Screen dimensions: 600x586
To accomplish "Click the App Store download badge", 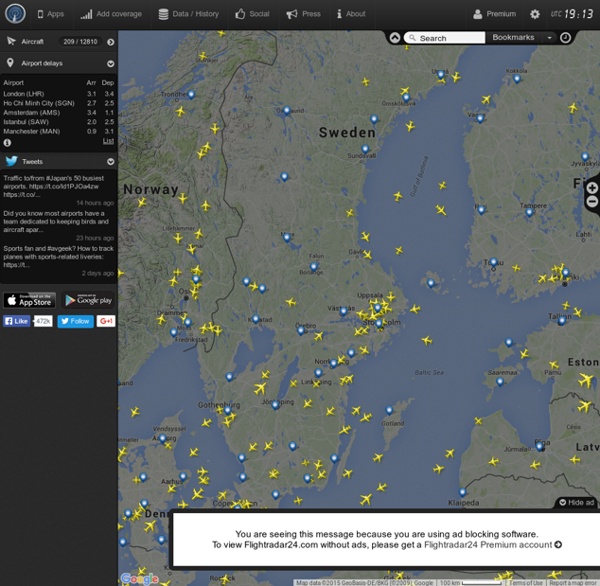I will pyautogui.click(x=30, y=300).
